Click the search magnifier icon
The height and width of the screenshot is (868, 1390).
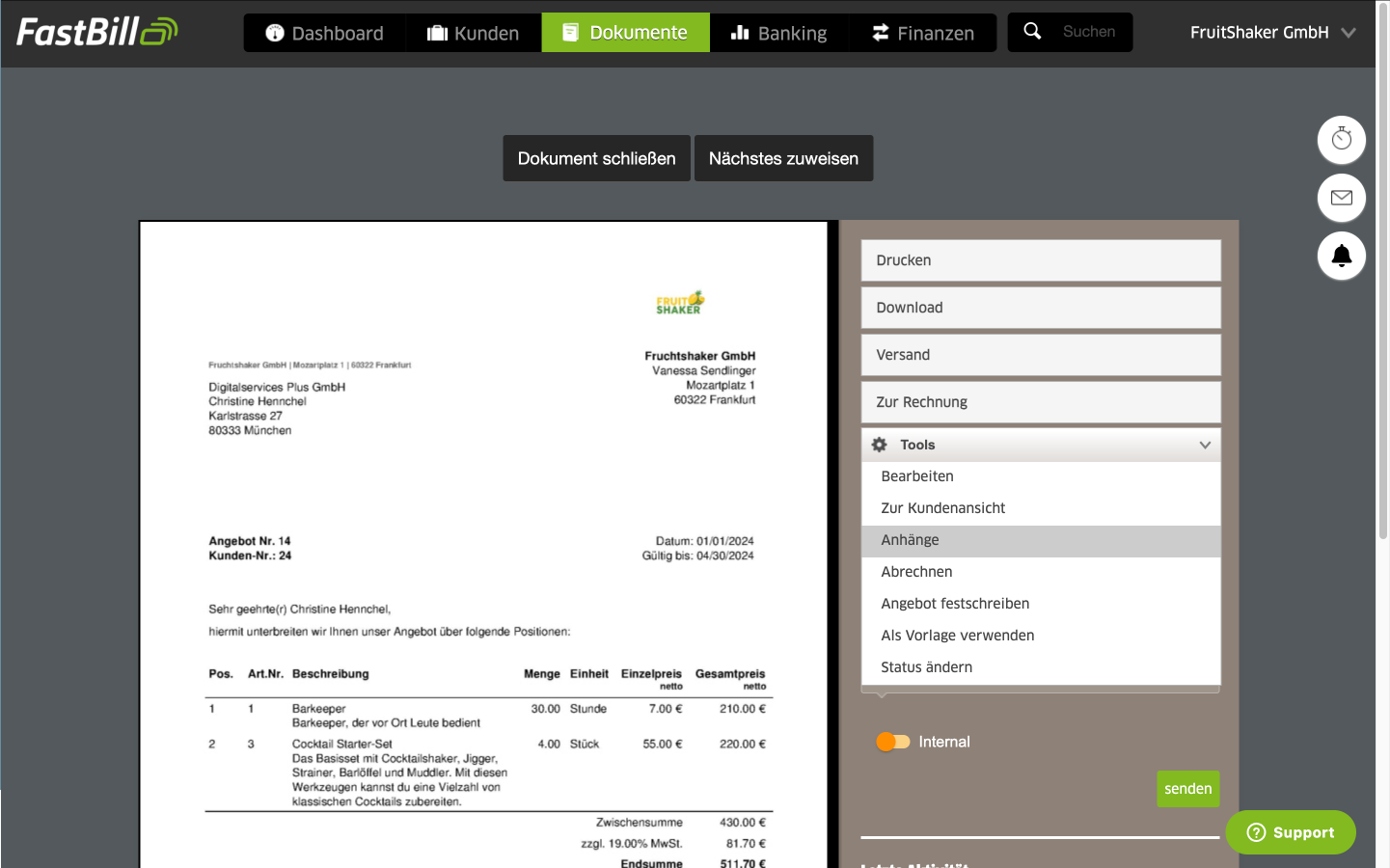point(1032,31)
